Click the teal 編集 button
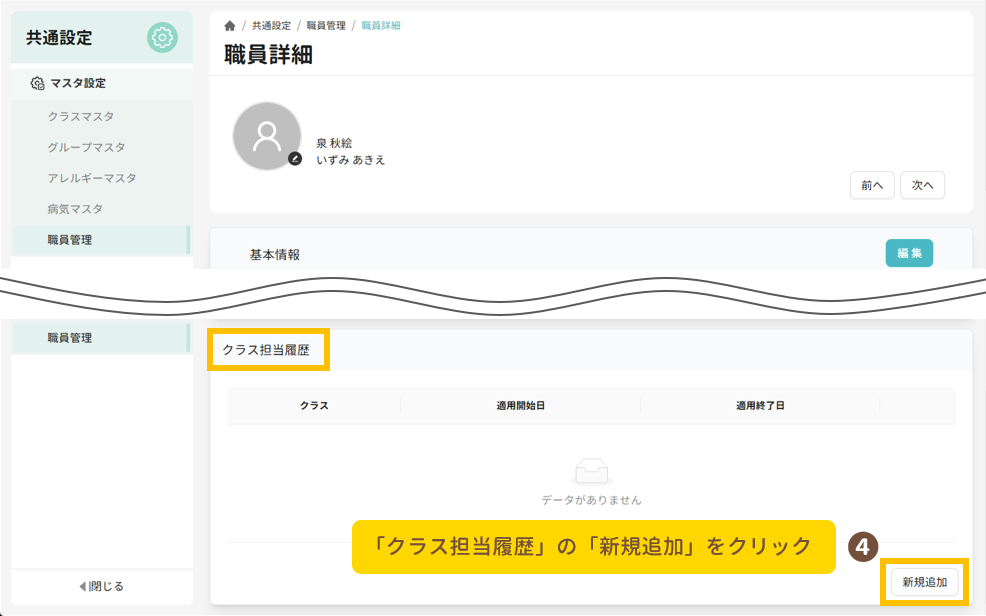This screenshot has width=986, height=616. 909,254
